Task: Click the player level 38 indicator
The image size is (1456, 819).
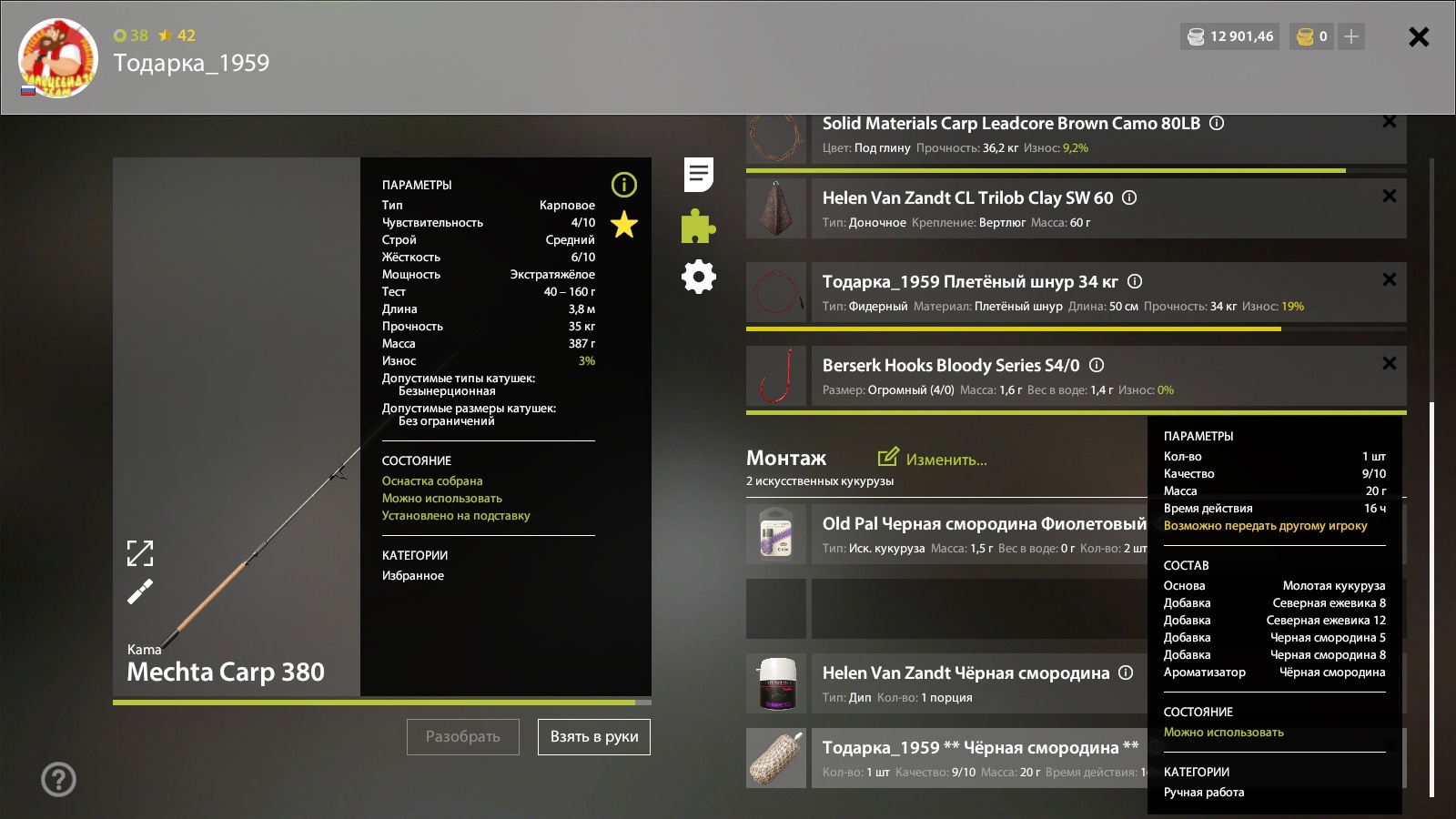Action: click(x=130, y=35)
